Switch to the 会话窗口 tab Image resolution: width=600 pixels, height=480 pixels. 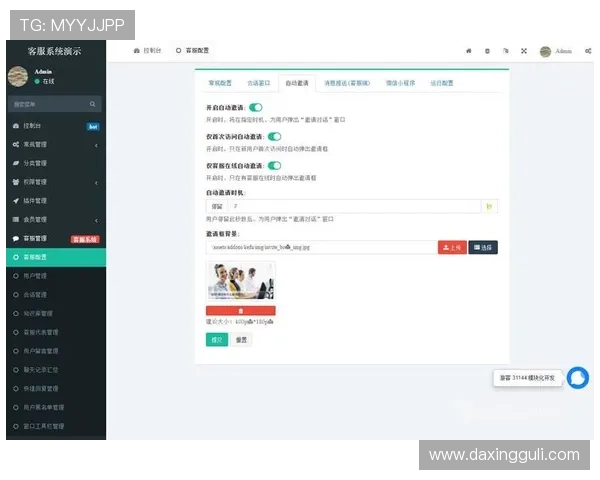pos(259,83)
